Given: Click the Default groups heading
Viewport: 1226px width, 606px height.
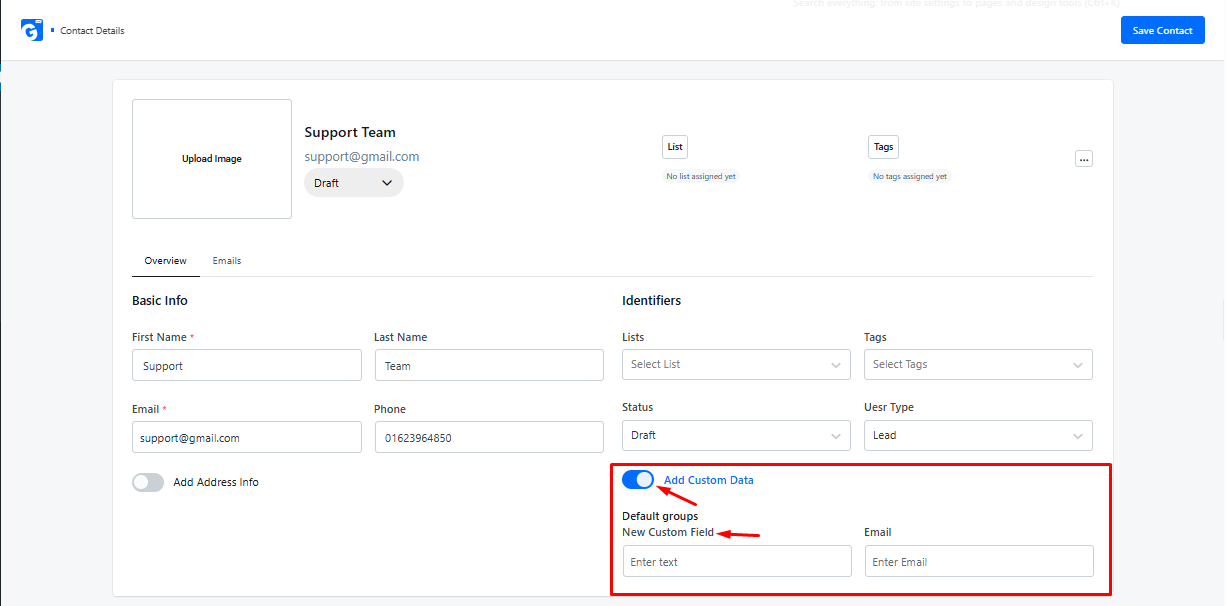Looking at the screenshot, I should 660,516.
